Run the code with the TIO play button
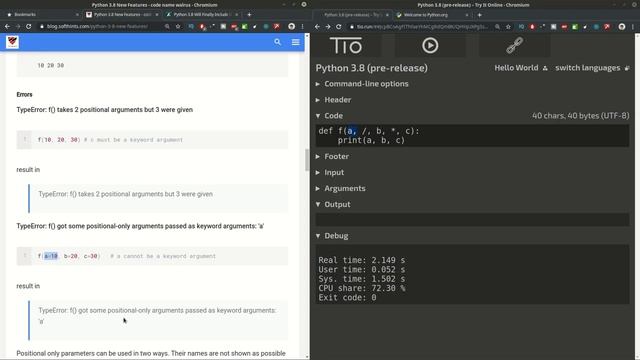The height and width of the screenshot is (360, 640). point(430,45)
